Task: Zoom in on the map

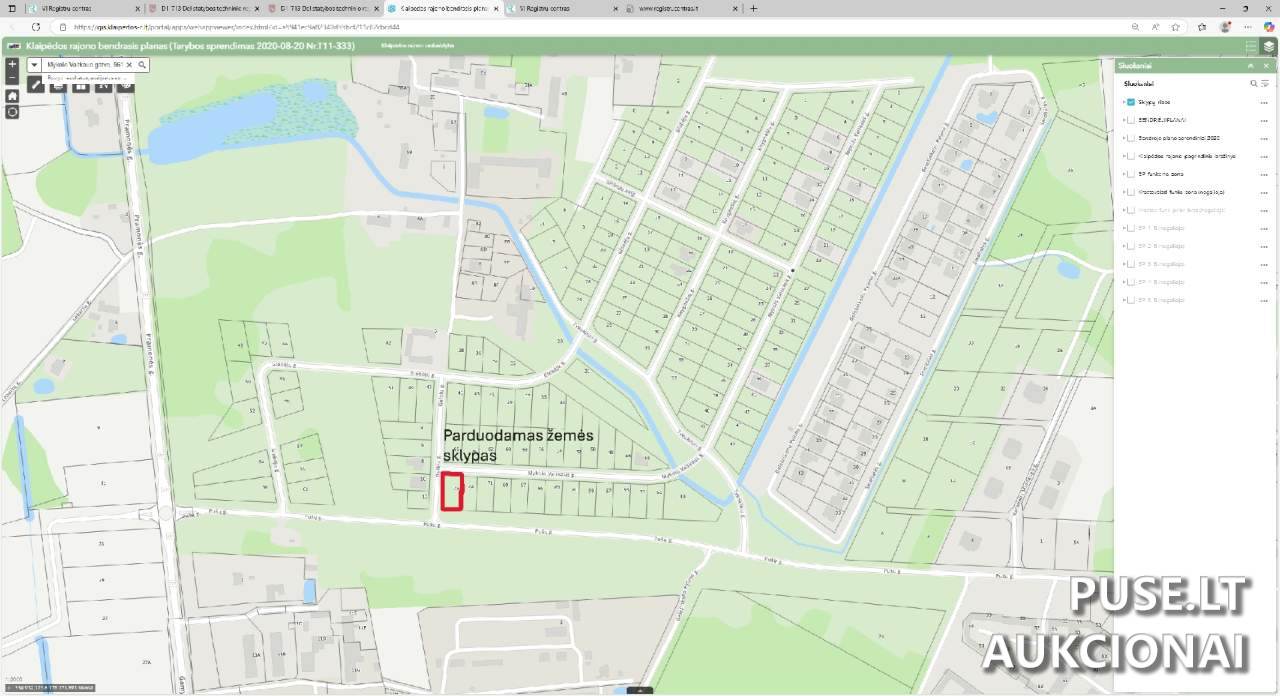Action: (x=12, y=64)
